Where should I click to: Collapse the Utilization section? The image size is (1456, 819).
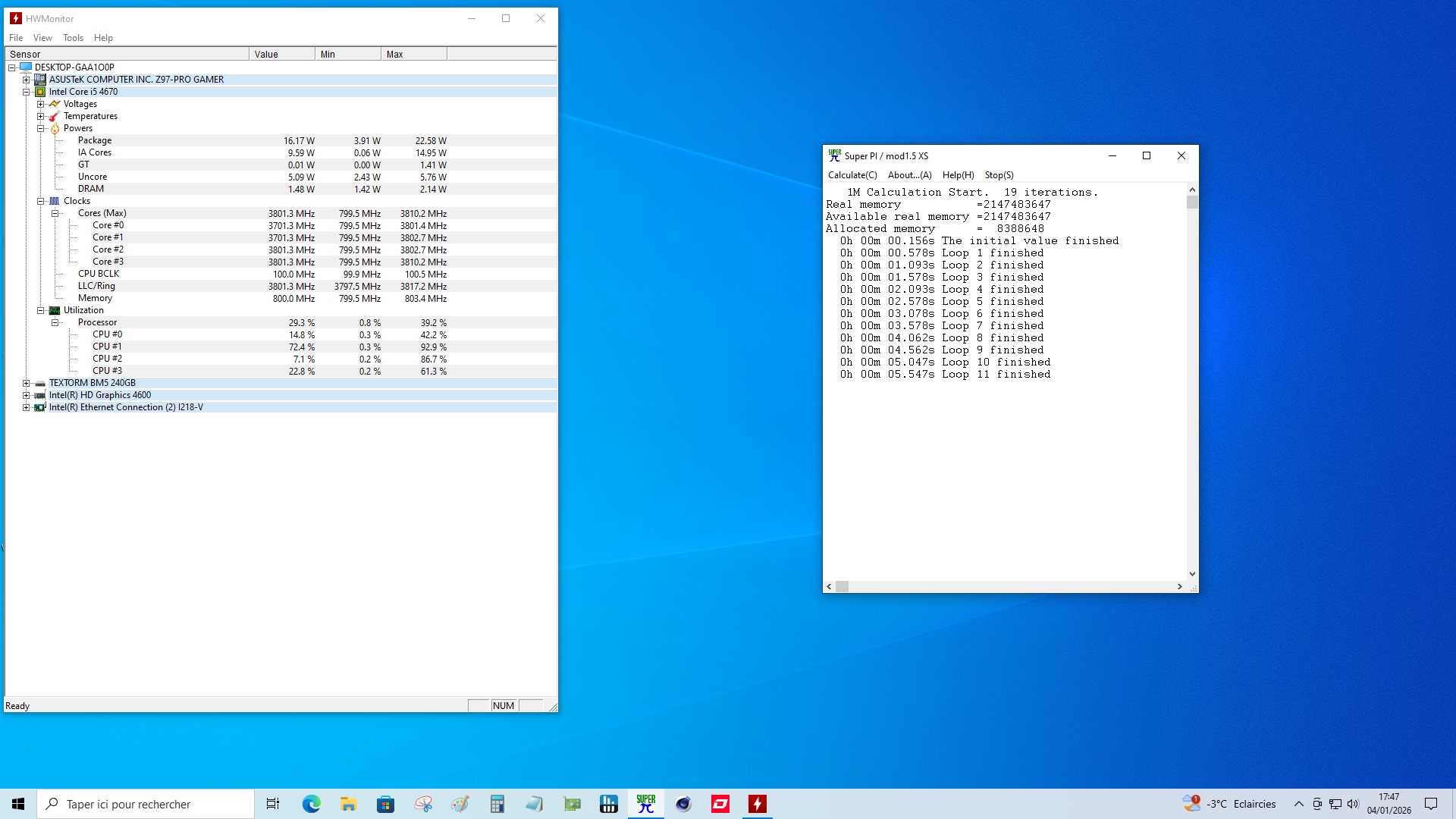pyautogui.click(x=41, y=310)
